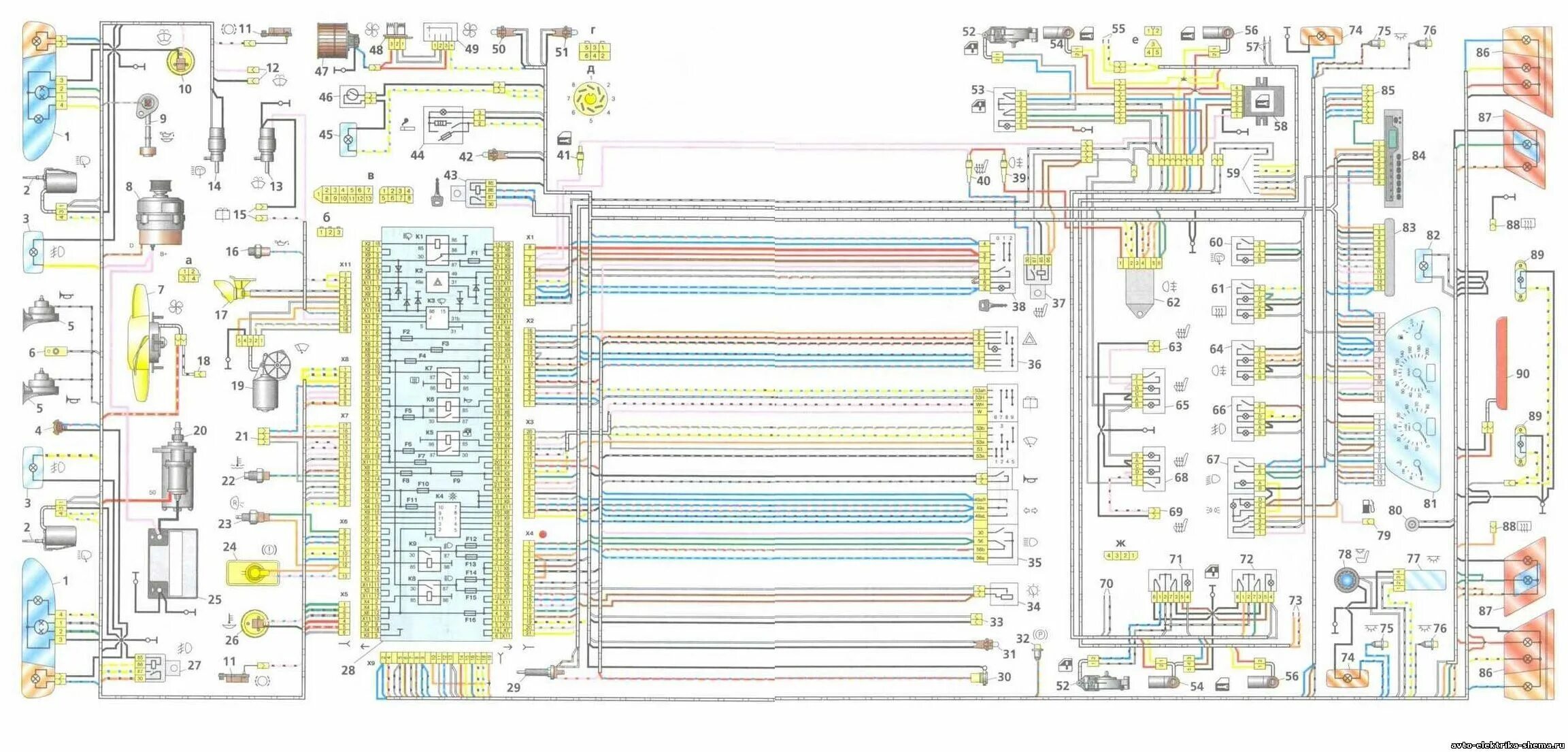Click the red dot beside X4
This screenshot has width=1568, height=752.
pos(542,535)
